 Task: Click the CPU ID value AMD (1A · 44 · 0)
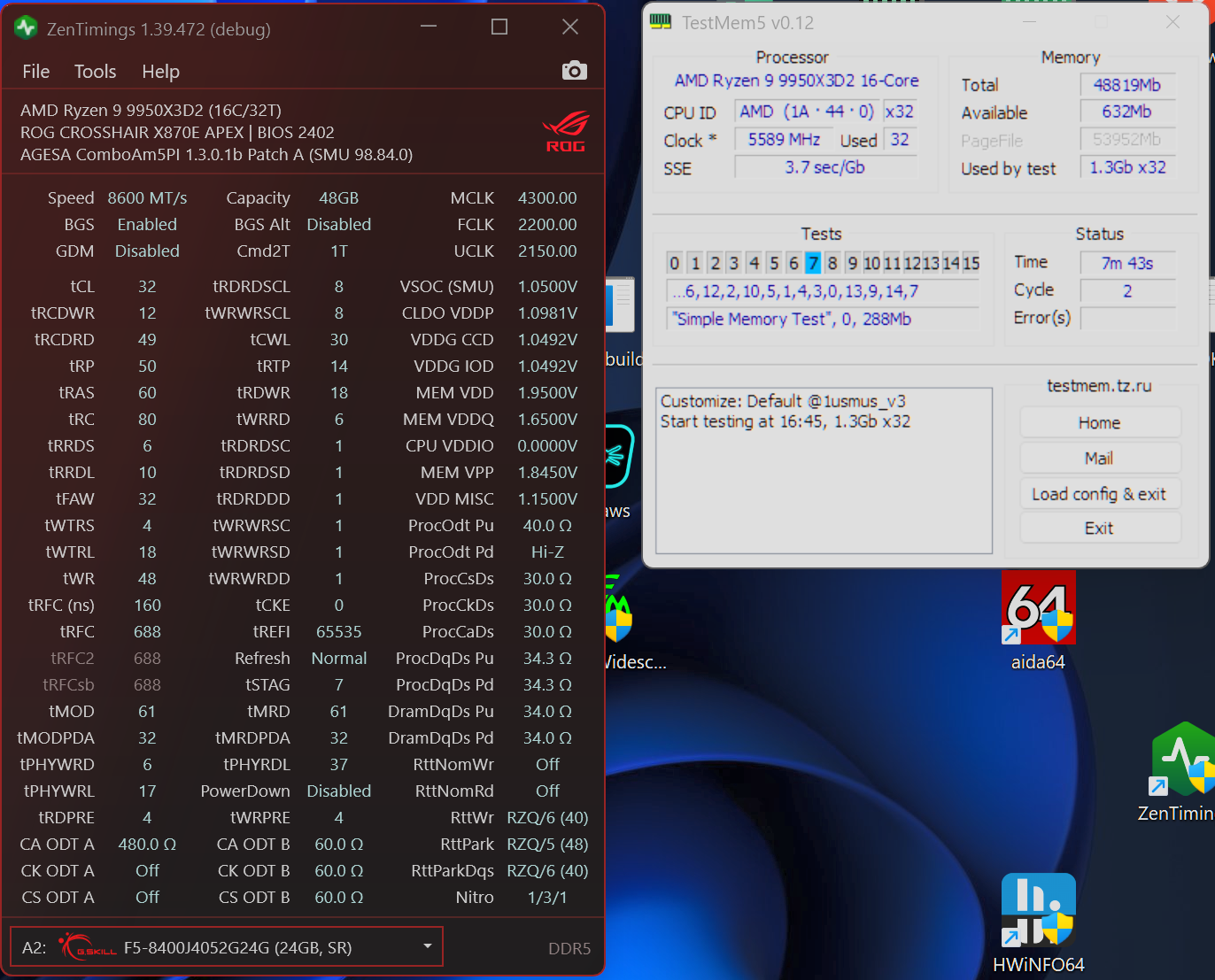click(x=807, y=112)
